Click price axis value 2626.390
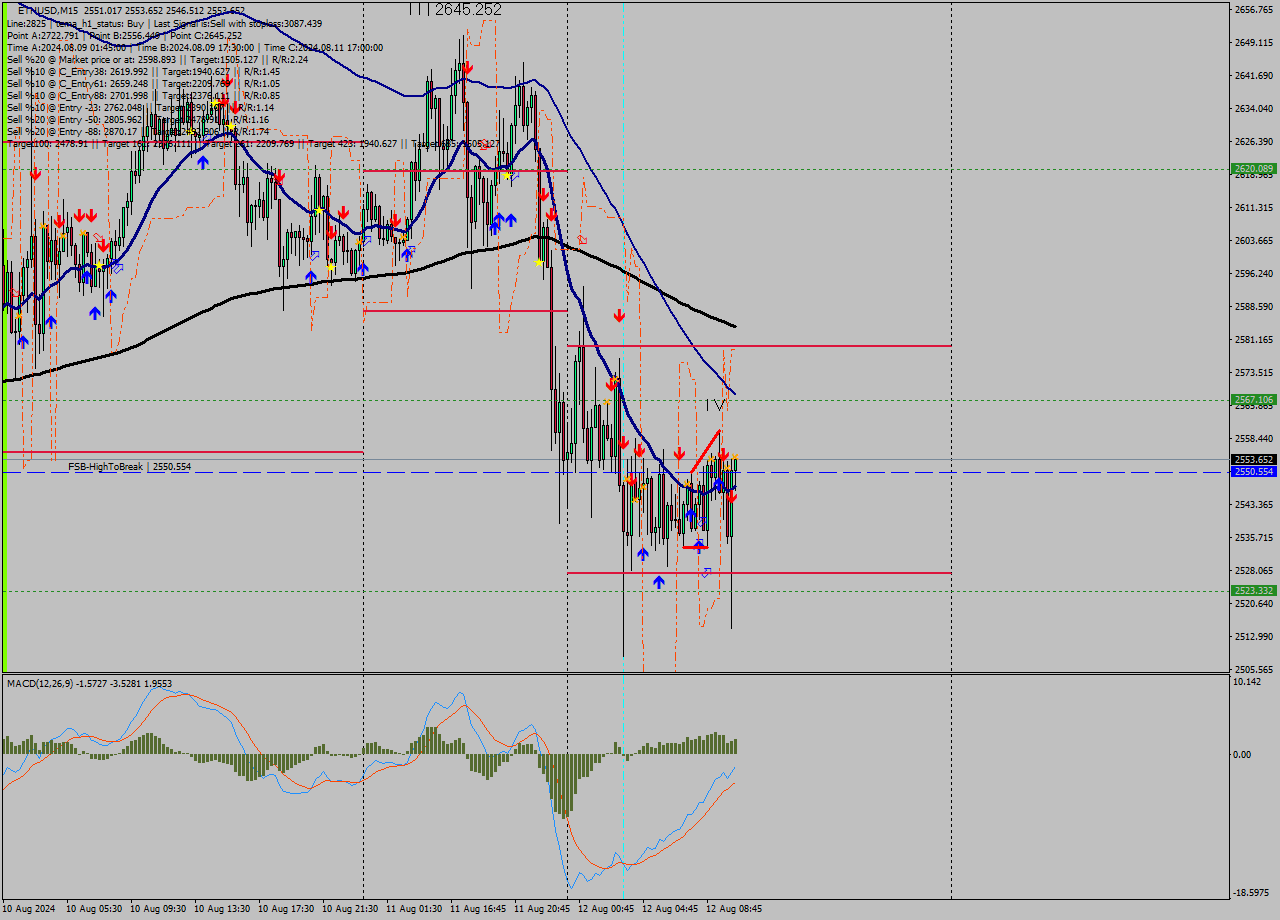The image size is (1280, 920). point(1254,141)
